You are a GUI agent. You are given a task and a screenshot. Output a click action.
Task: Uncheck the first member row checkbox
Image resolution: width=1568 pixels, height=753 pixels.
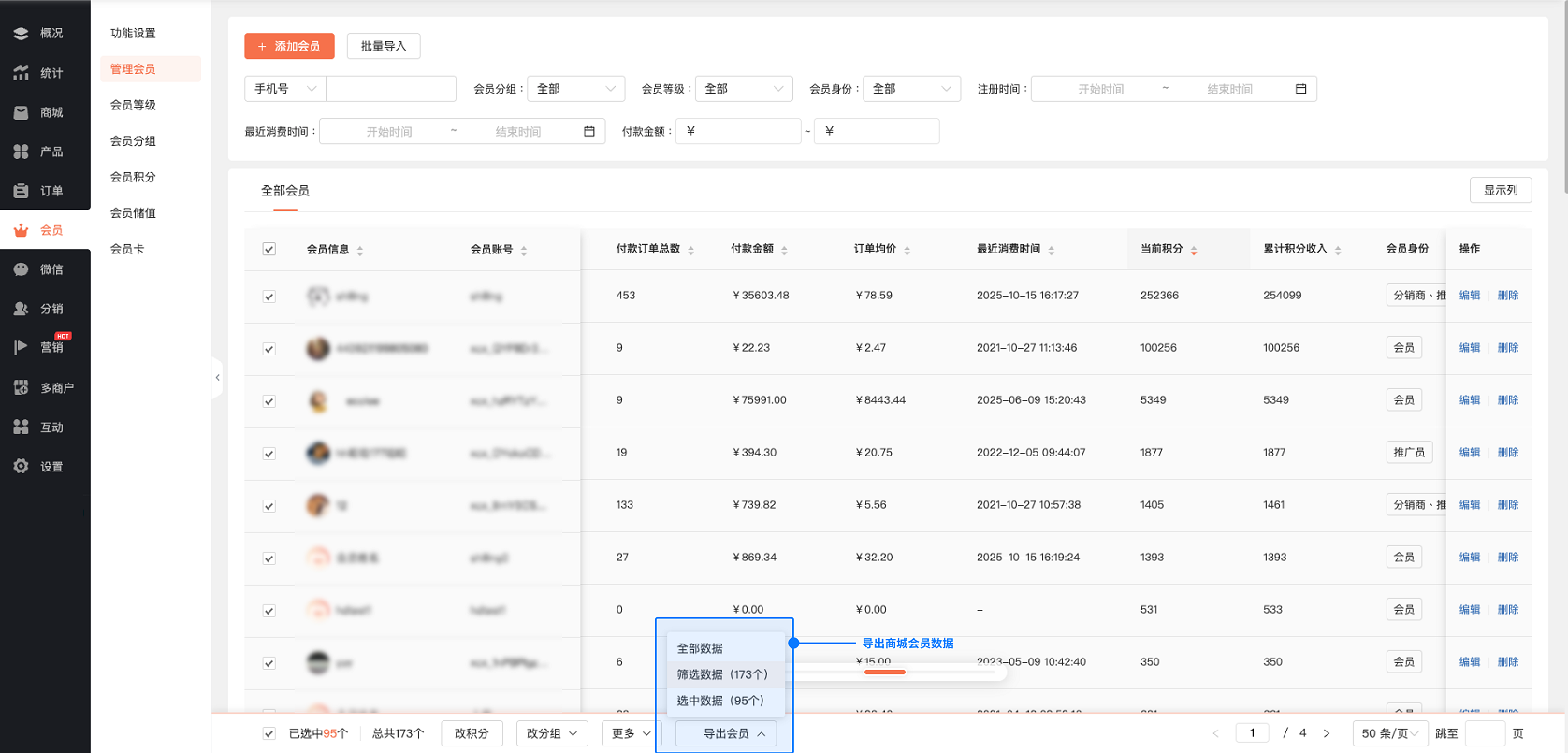[269, 297]
